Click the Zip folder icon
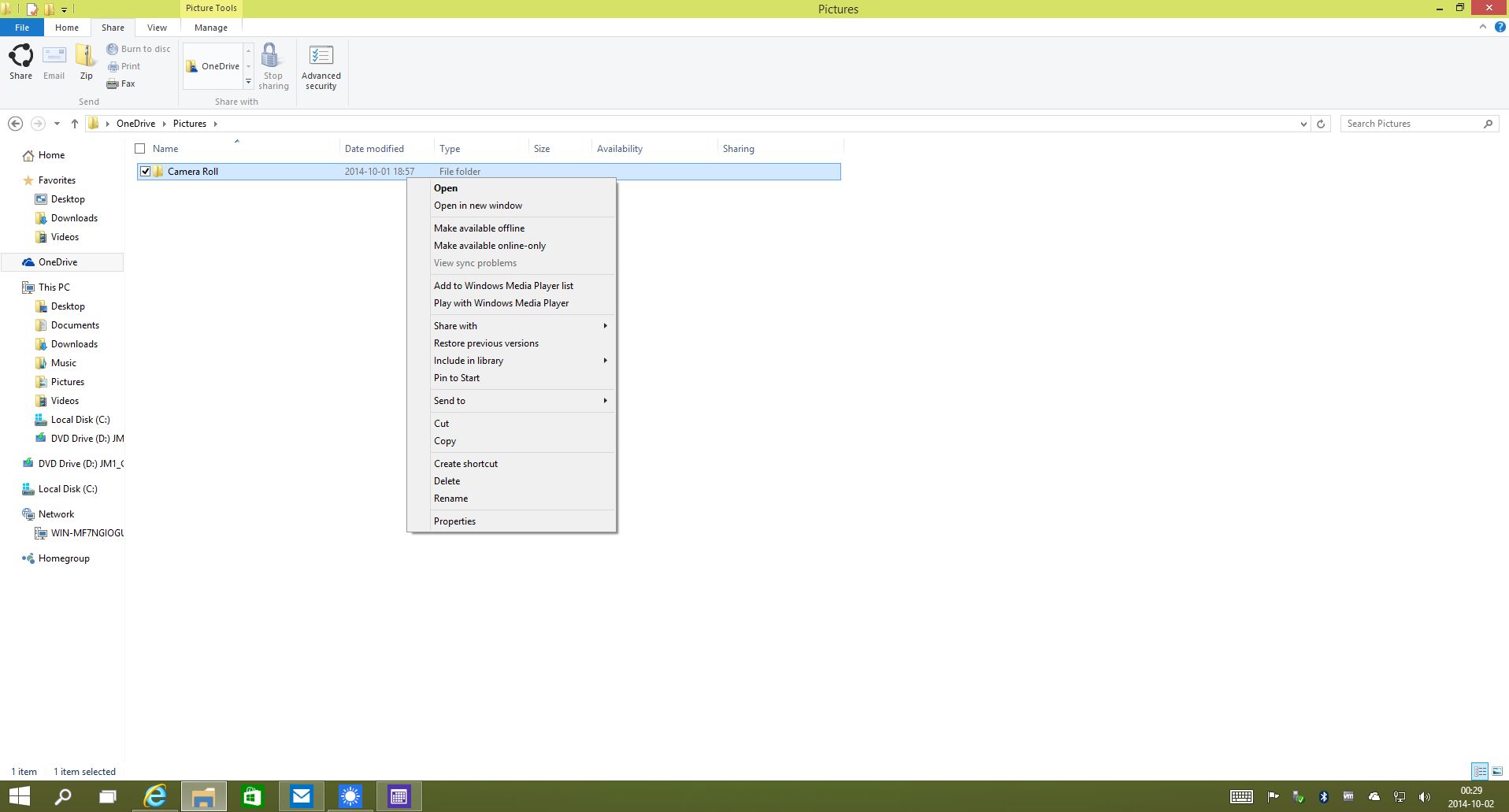The height and width of the screenshot is (812, 1509). (86, 61)
